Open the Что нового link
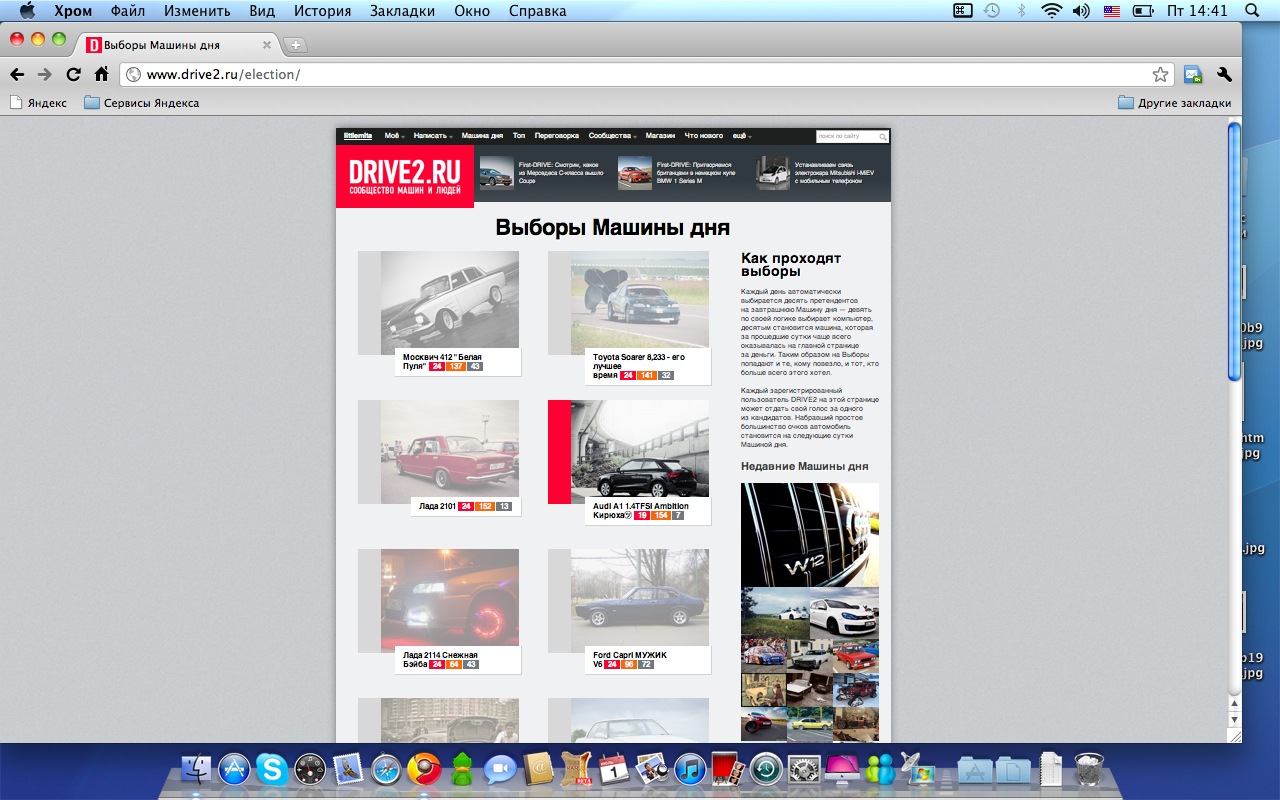1280x800 pixels. [x=704, y=136]
